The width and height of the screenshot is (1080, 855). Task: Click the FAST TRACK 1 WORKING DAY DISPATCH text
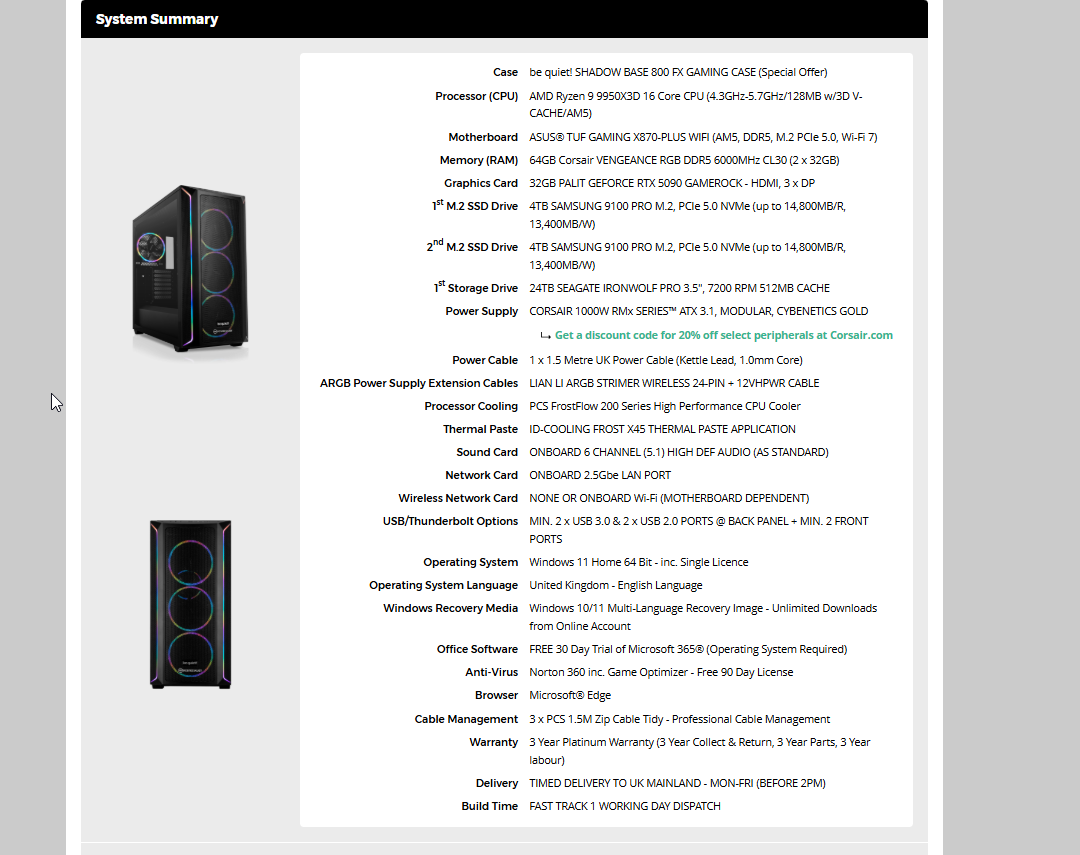[x=624, y=806]
